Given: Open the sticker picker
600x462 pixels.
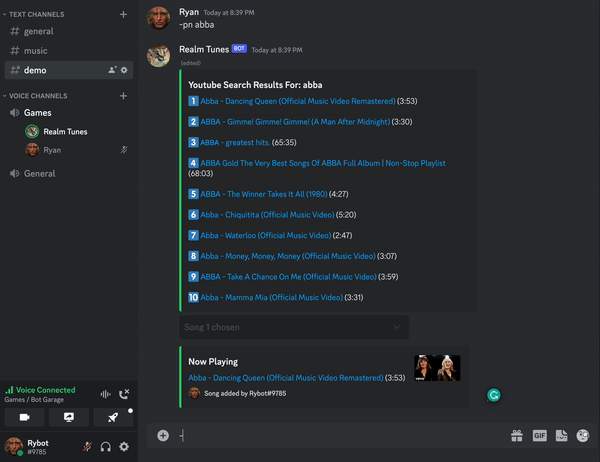Looking at the screenshot, I should click(x=561, y=435).
